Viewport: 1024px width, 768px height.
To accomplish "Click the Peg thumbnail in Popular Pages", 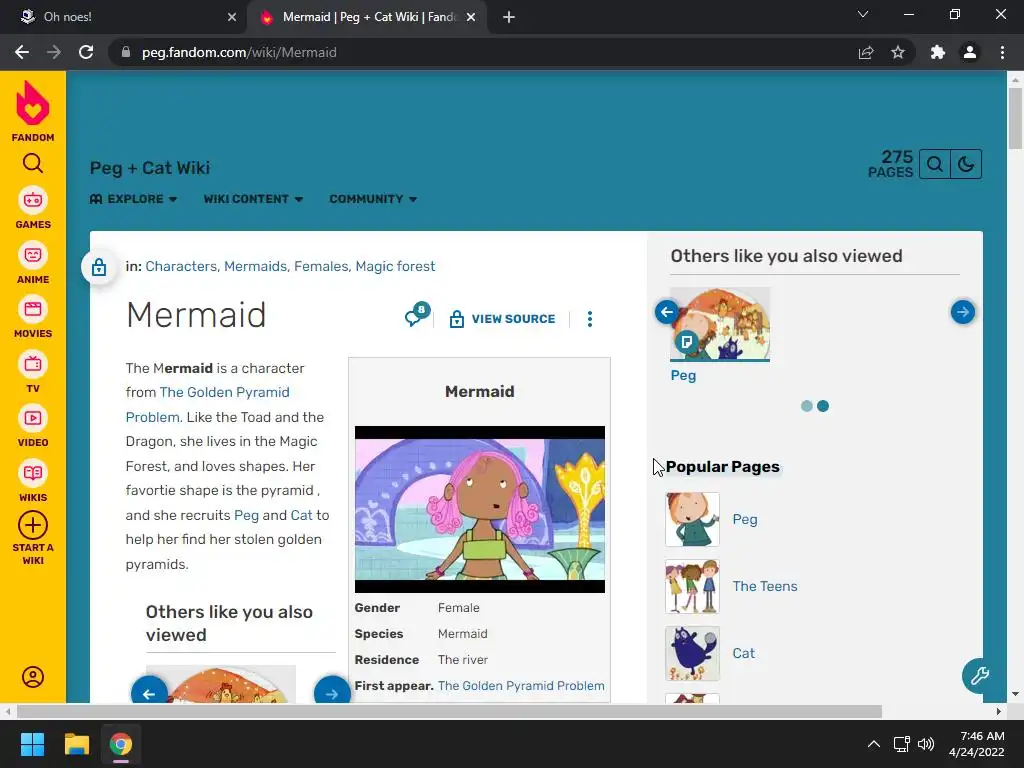I will coord(692,520).
